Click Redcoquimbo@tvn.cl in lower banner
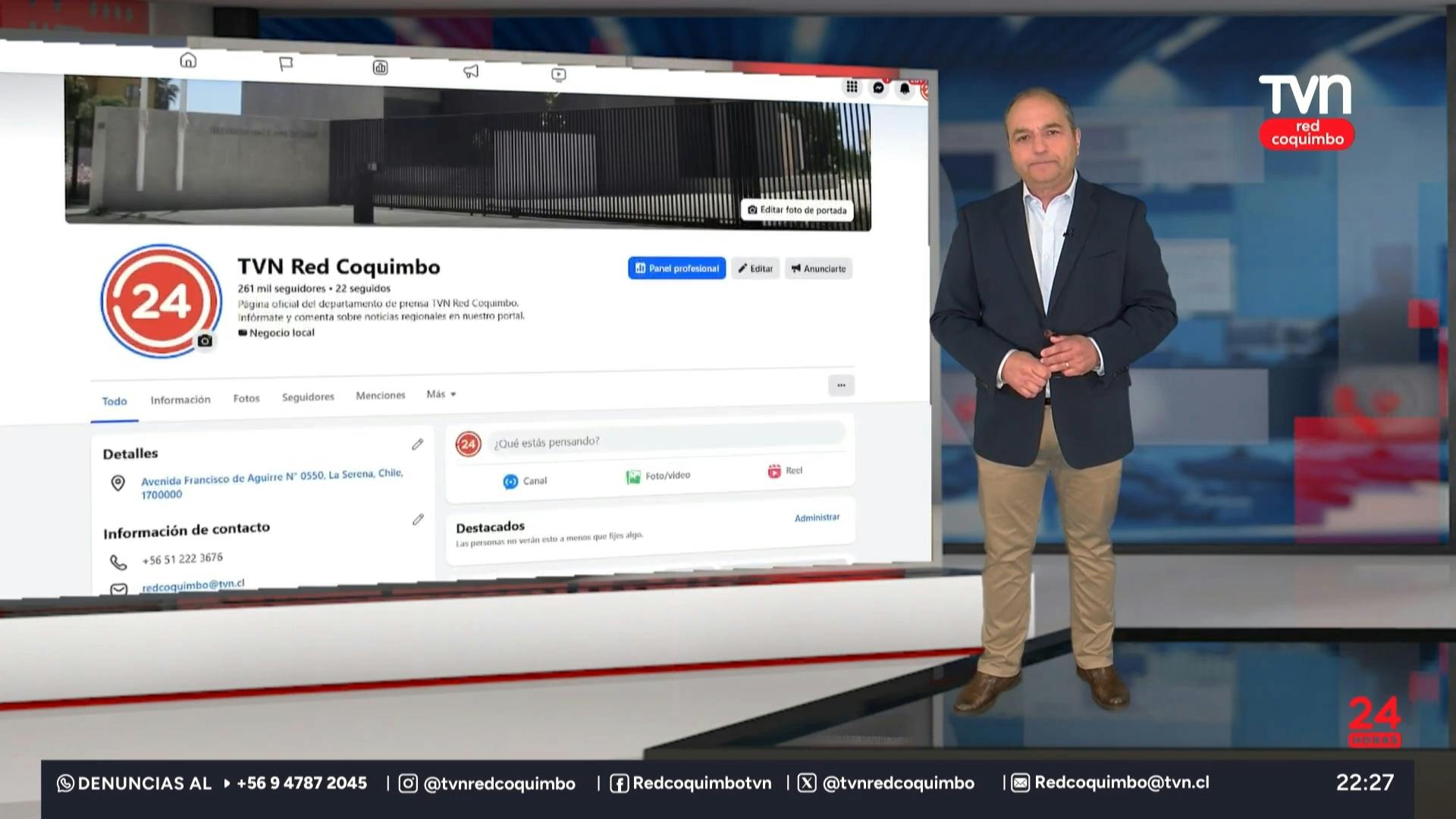The image size is (1456, 819). pos(1122,783)
